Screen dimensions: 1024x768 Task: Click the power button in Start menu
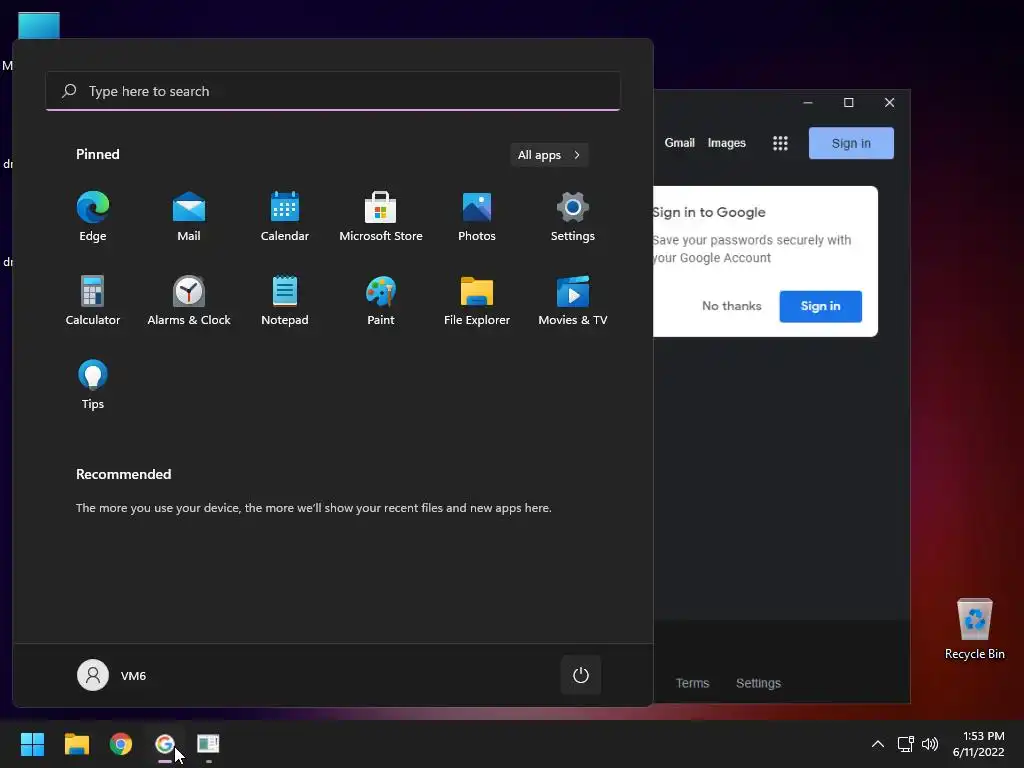581,675
